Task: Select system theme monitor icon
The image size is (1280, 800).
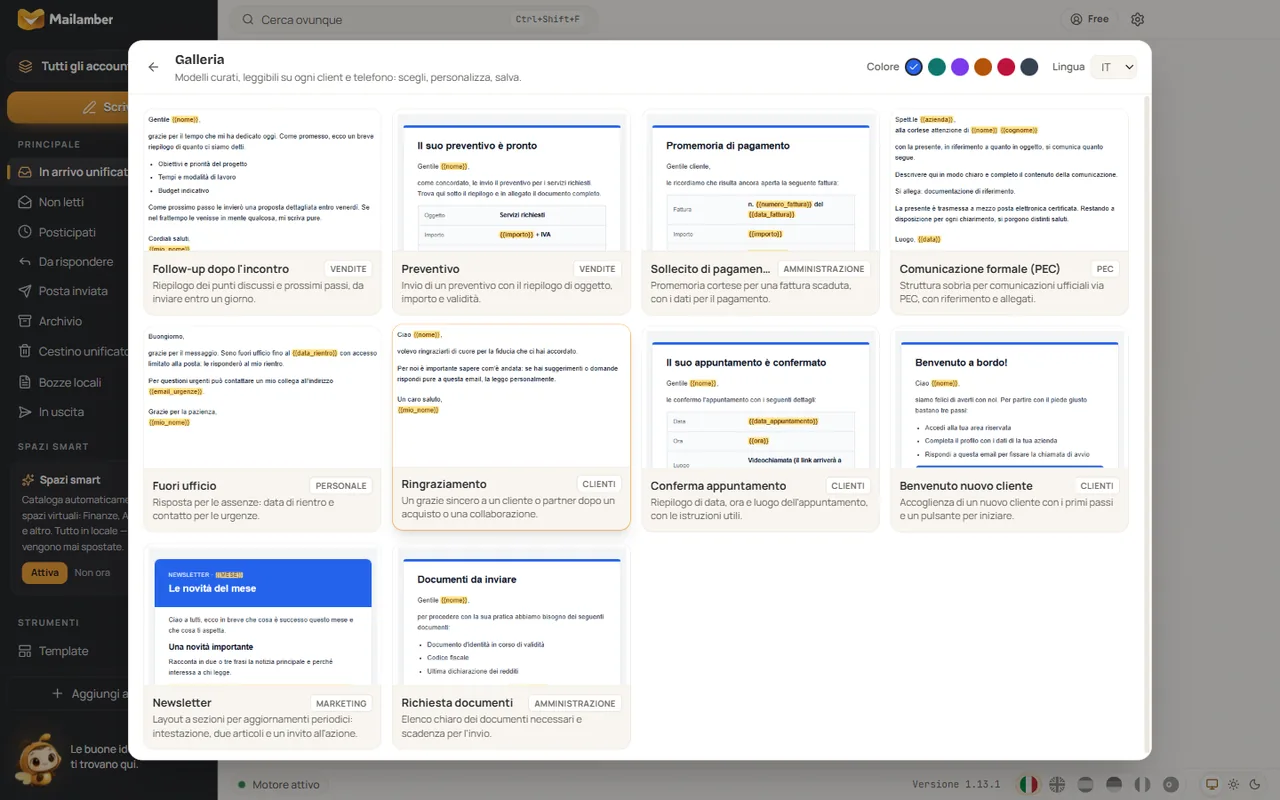Action: (x=1212, y=784)
